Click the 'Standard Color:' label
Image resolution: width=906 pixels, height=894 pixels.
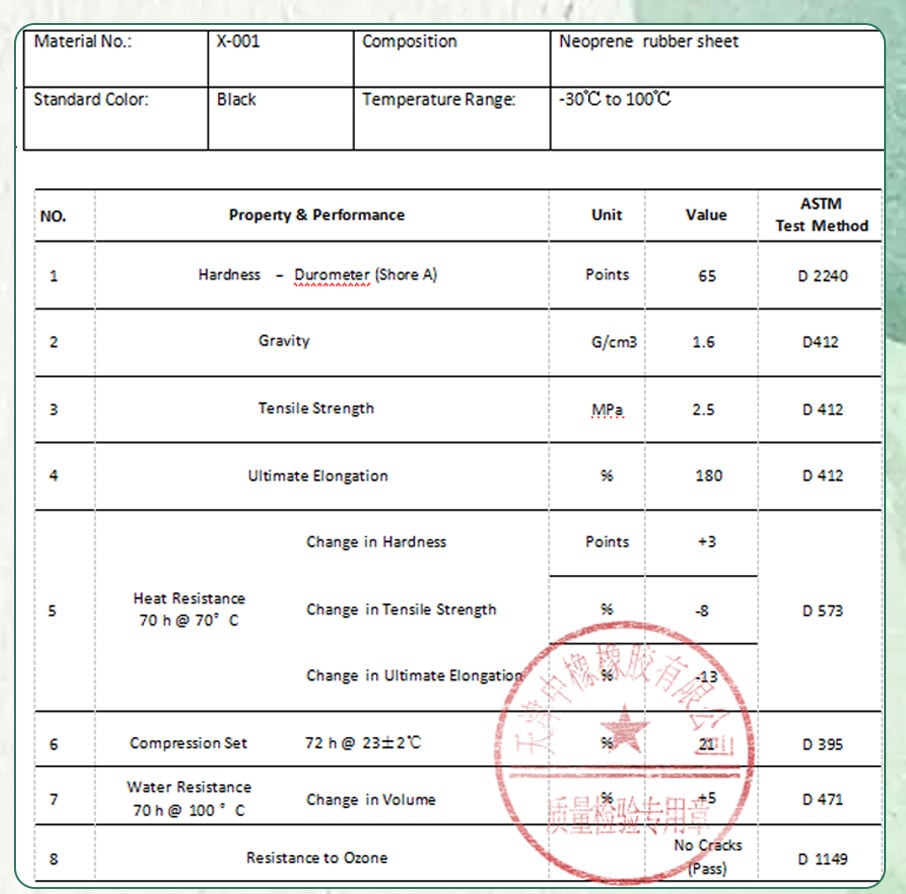click(x=91, y=99)
